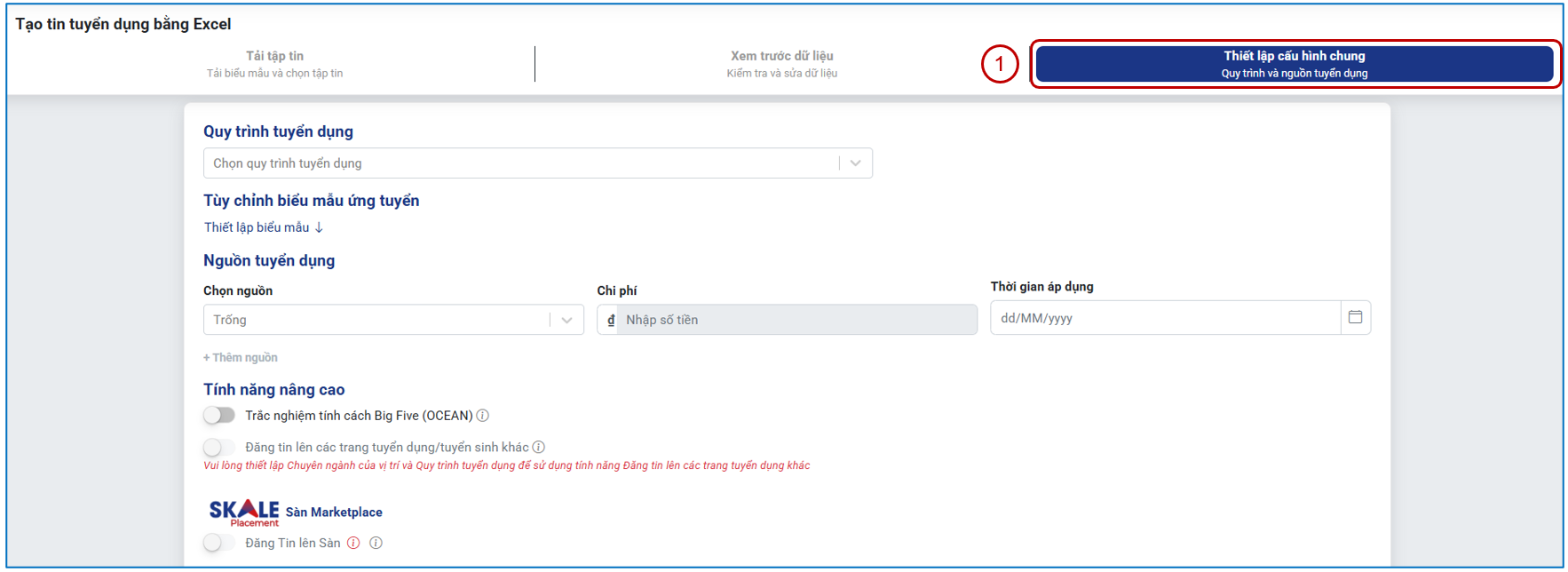
Task: Click the + Thêm nguồn link
Action: click(x=241, y=357)
